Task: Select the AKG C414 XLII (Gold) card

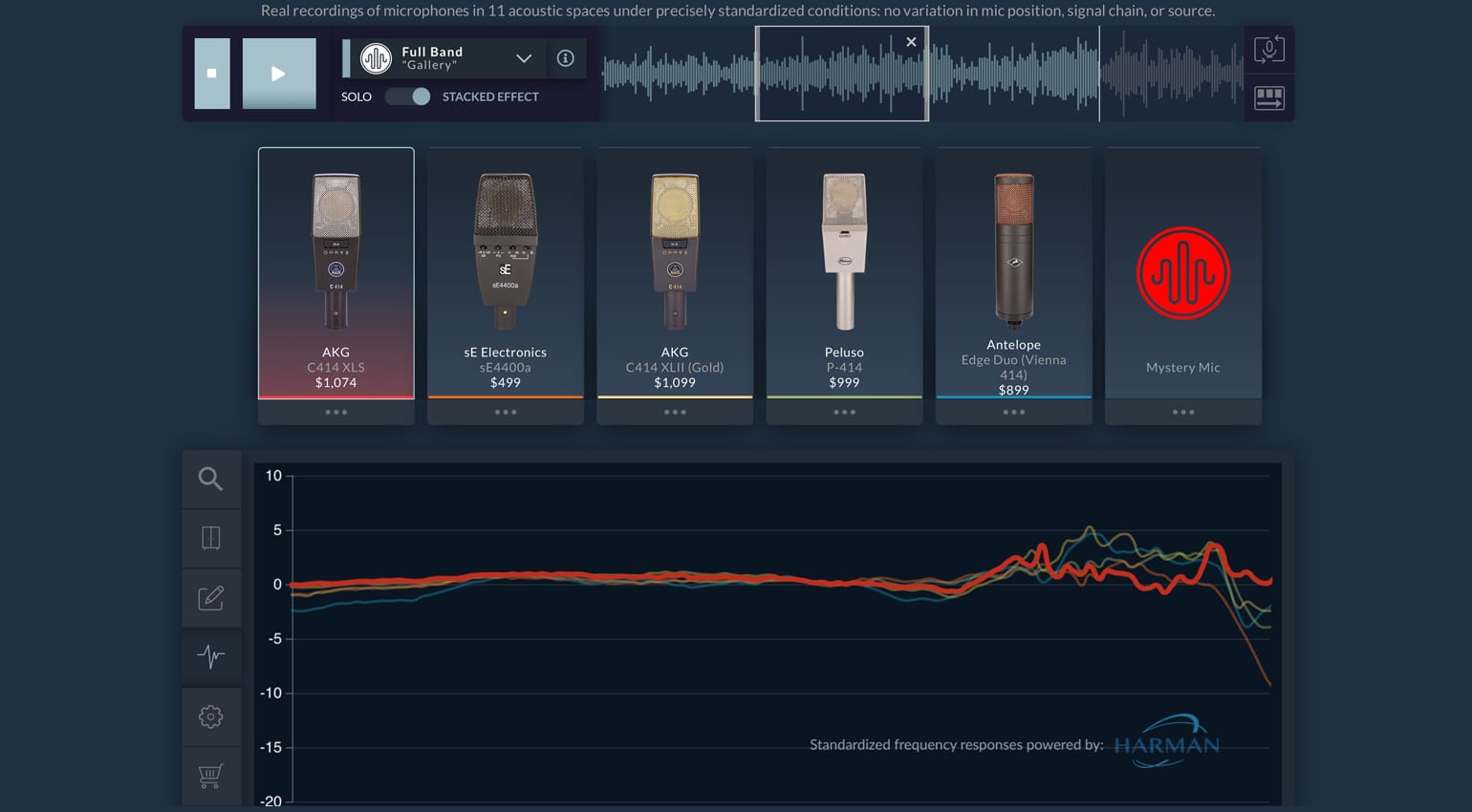Action: point(675,273)
